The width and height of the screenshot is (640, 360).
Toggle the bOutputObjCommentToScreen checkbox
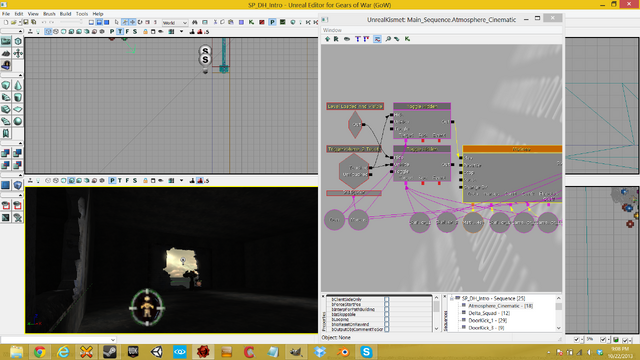(x=387, y=329)
